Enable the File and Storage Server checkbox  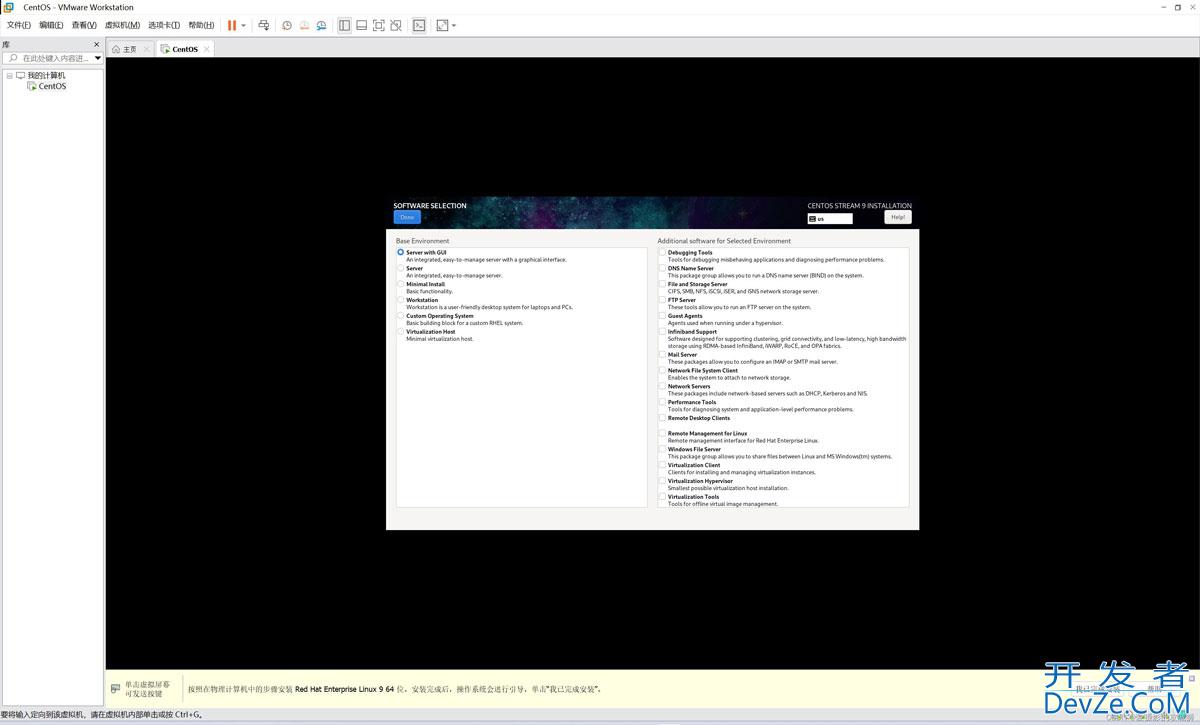[x=662, y=285]
